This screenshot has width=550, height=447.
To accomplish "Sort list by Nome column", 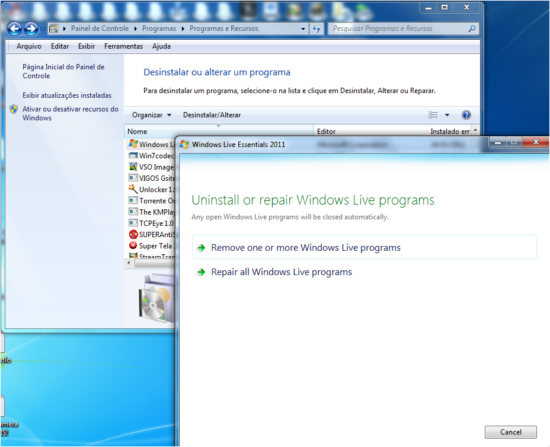I will pos(219,132).
